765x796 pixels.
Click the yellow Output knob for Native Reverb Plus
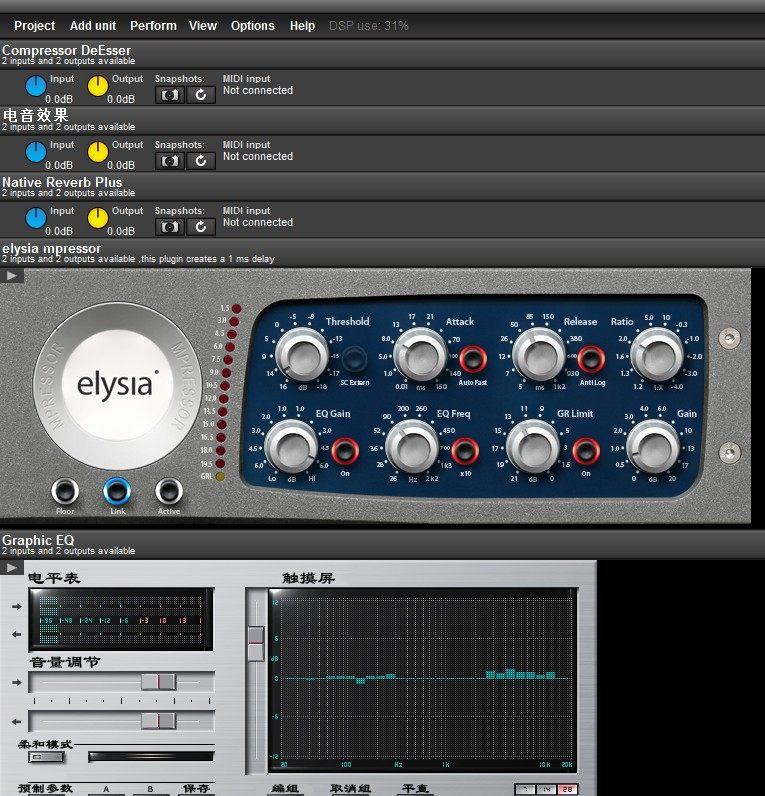pyautogui.click(x=98, y=220)
